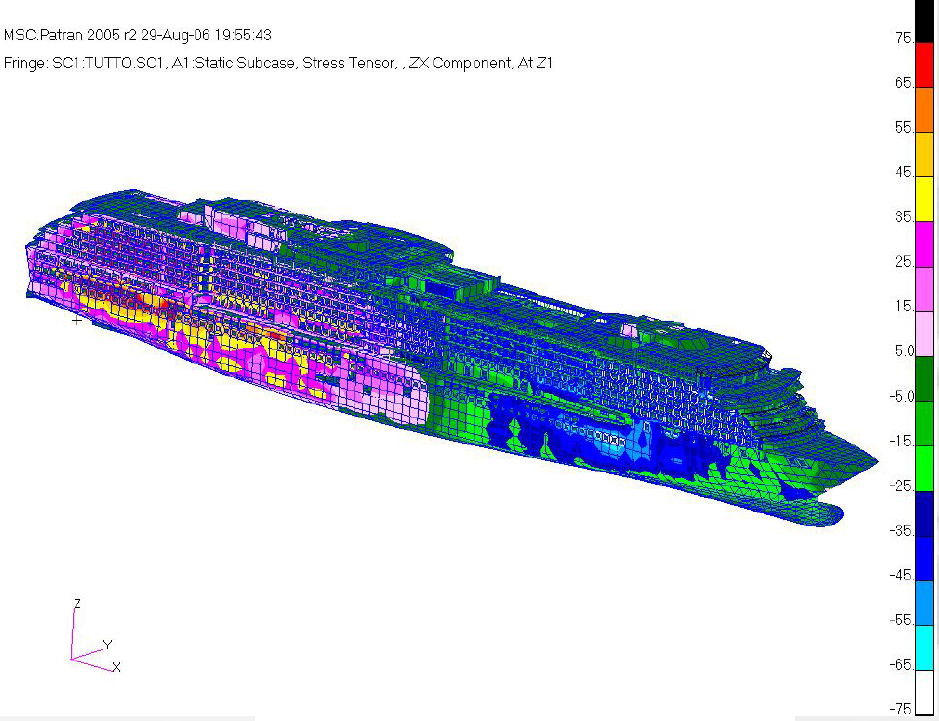The height and width of the screenshot is (721, 939).
Task: Select the orange legend color band
Action: [x=925, y=110]
